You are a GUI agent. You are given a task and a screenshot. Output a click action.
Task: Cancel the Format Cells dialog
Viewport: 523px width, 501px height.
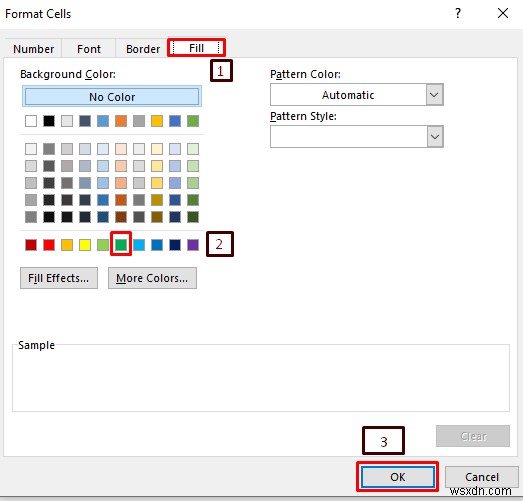[x=482, y=477]
